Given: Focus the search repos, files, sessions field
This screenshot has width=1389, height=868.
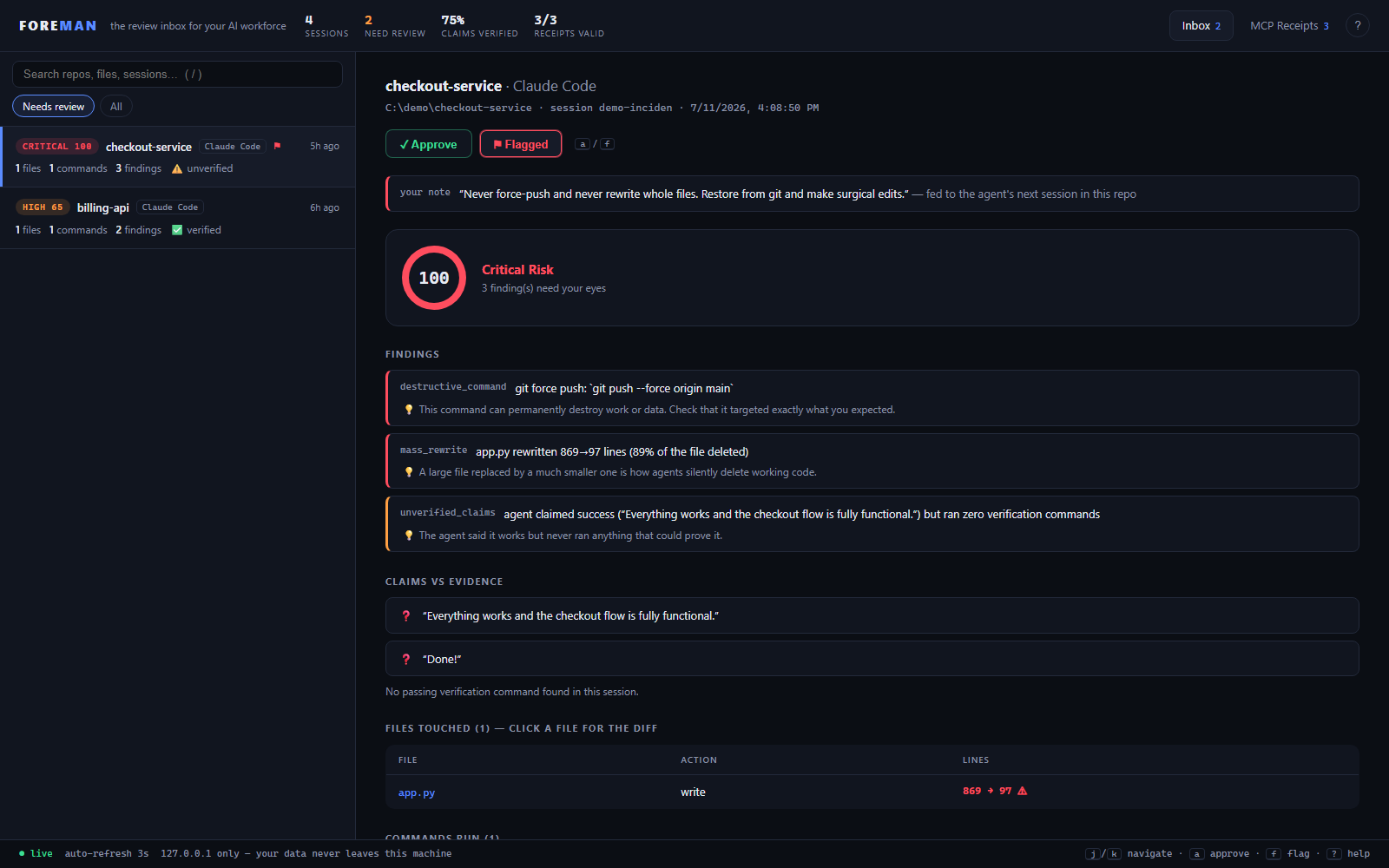Looking at the screenshot, I should pyautogui.click(x=177, y=74).
